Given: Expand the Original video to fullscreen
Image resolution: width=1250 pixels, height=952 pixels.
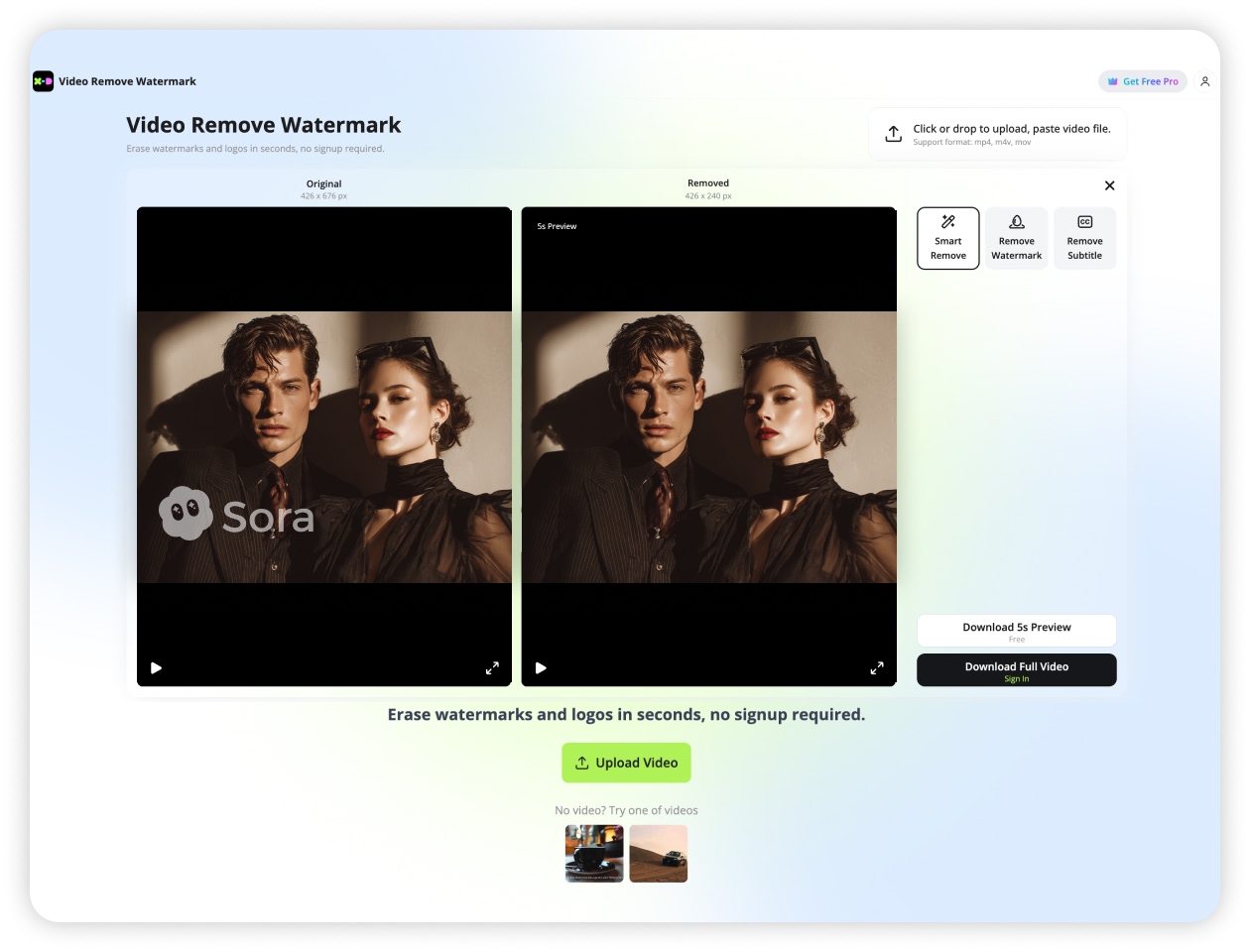Looking at the screenshot, I should [x=492, y=668].
